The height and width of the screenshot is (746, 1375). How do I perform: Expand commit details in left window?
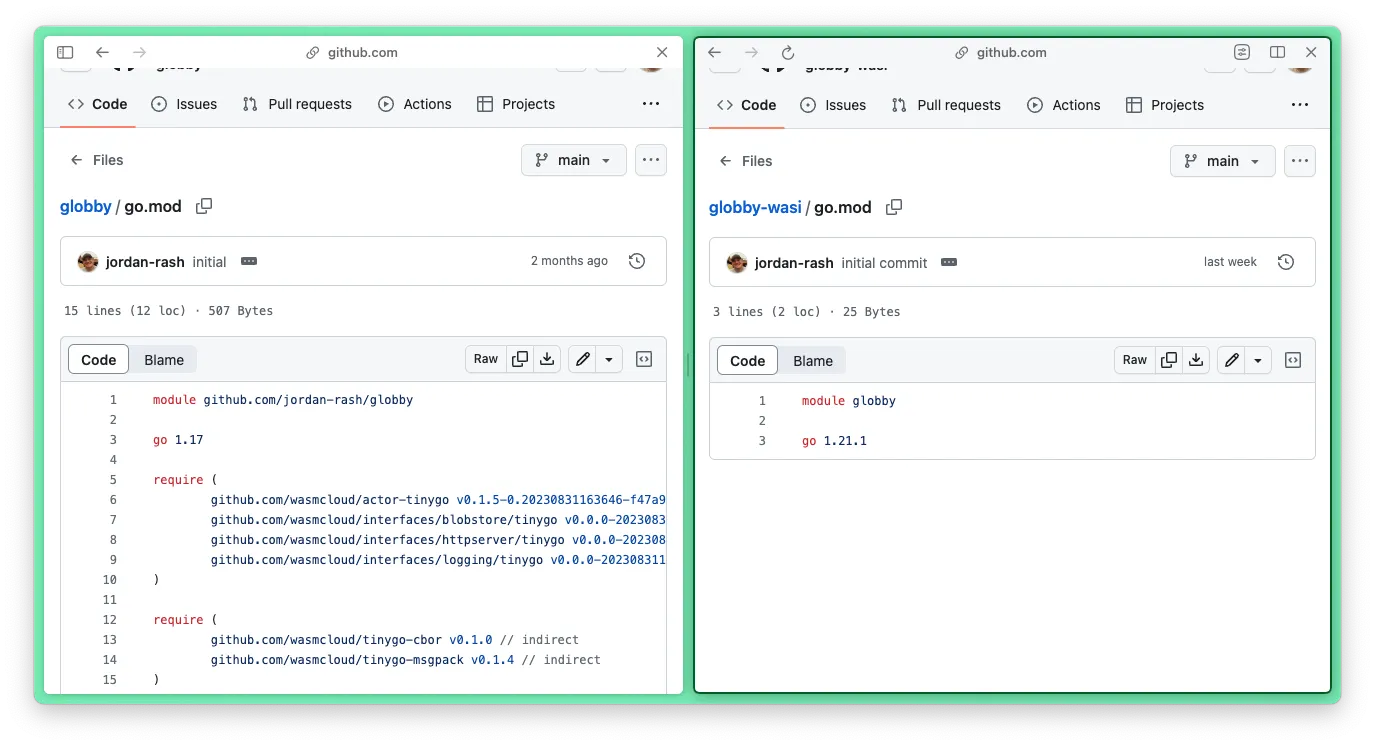pyautogui.click(x=249, y=261)
